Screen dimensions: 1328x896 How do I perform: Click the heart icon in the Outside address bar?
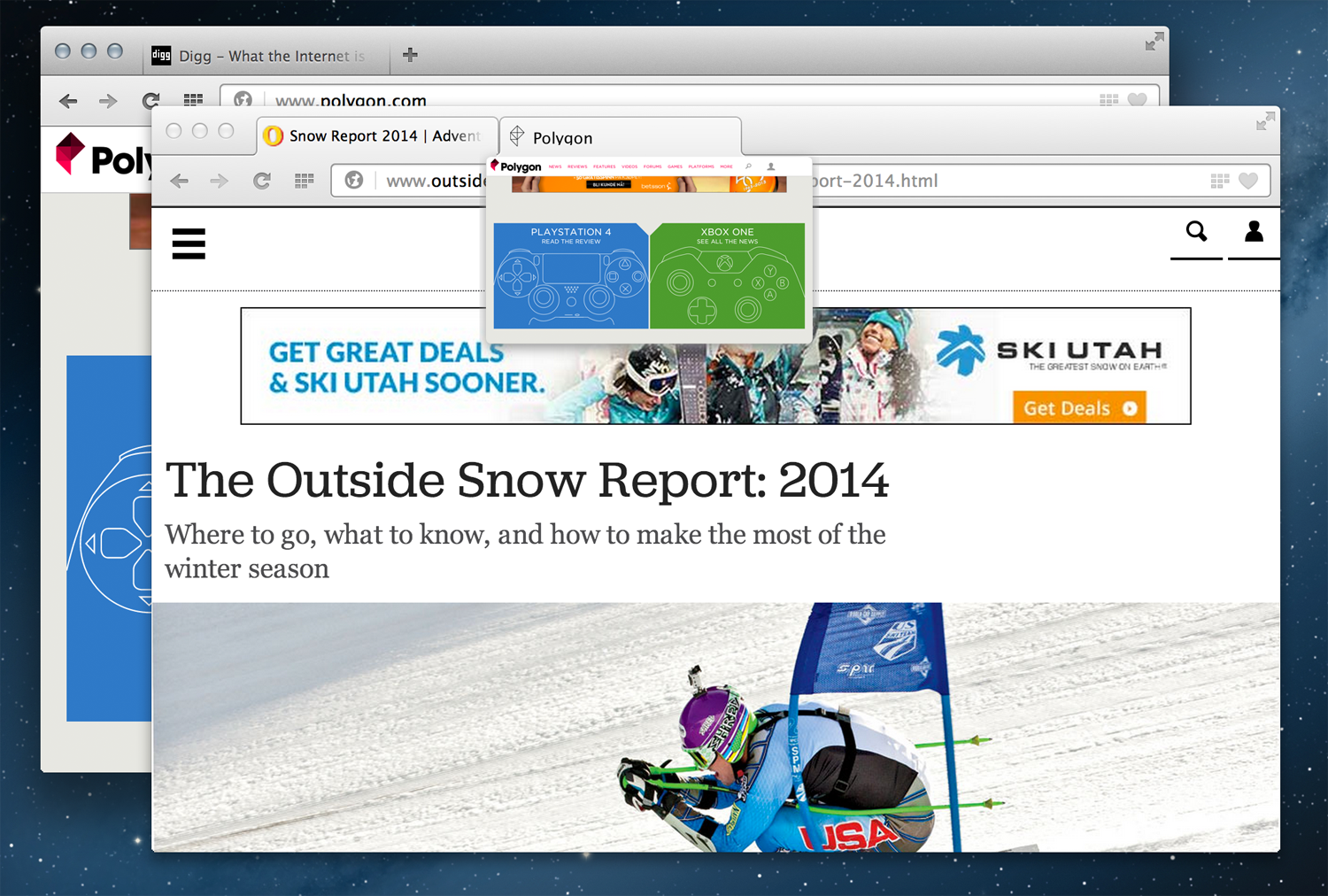(1248, 181)
